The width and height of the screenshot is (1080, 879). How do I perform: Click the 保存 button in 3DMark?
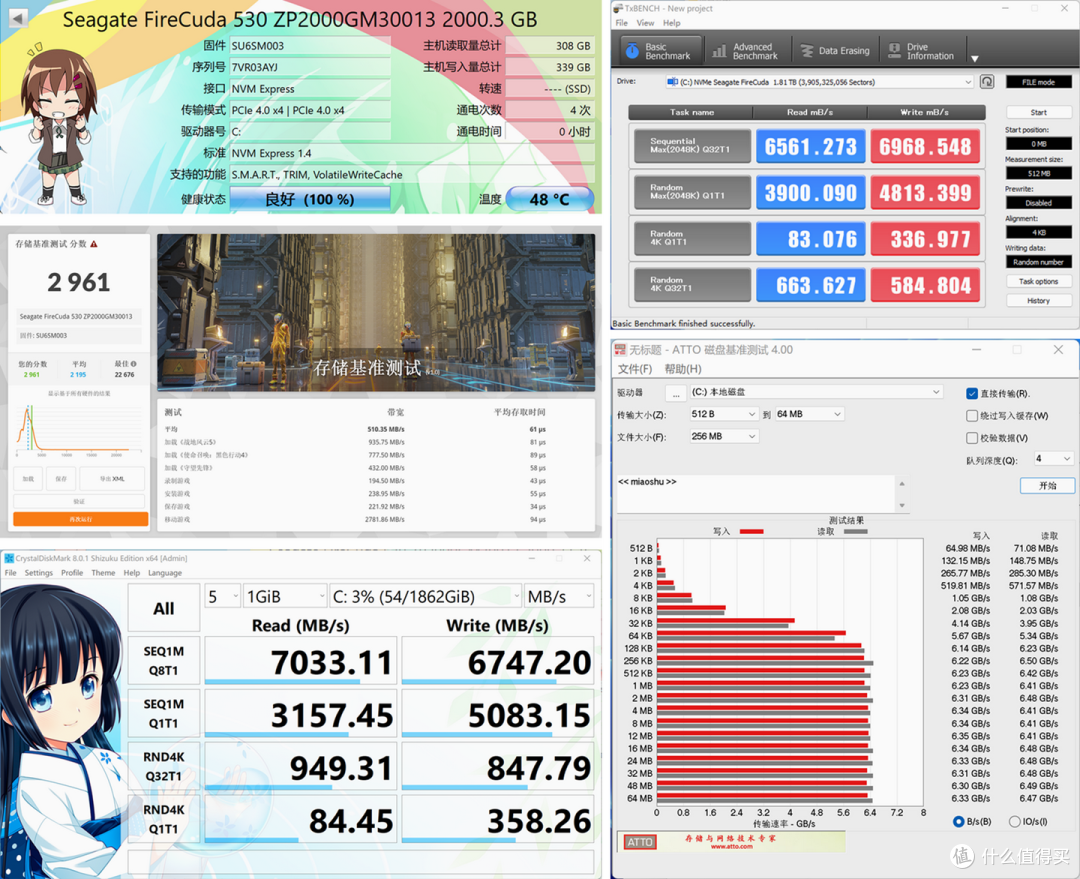pyautogui.click(x=61, y=478)
